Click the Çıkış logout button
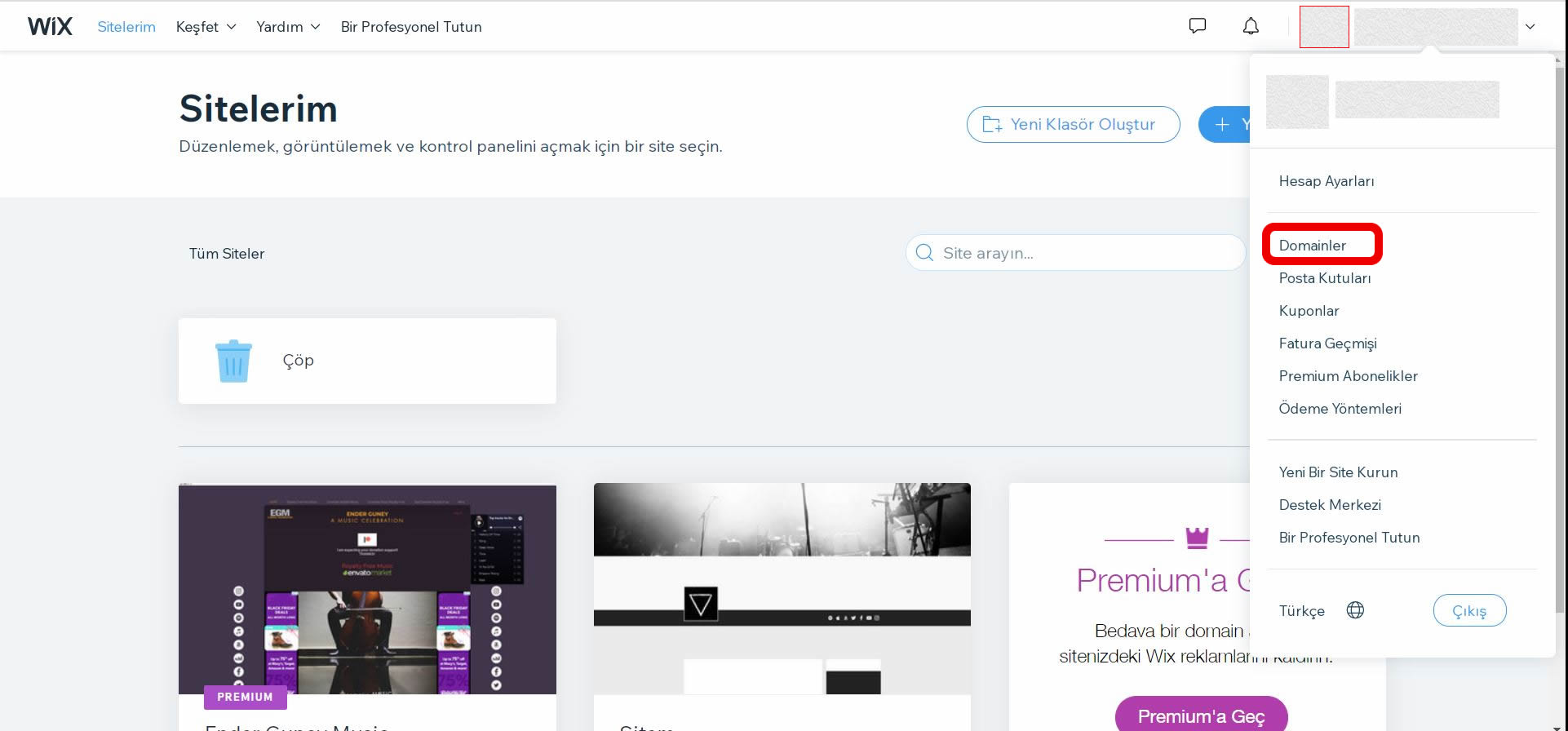1568x731 pixels. click(x=1469, y=610)
